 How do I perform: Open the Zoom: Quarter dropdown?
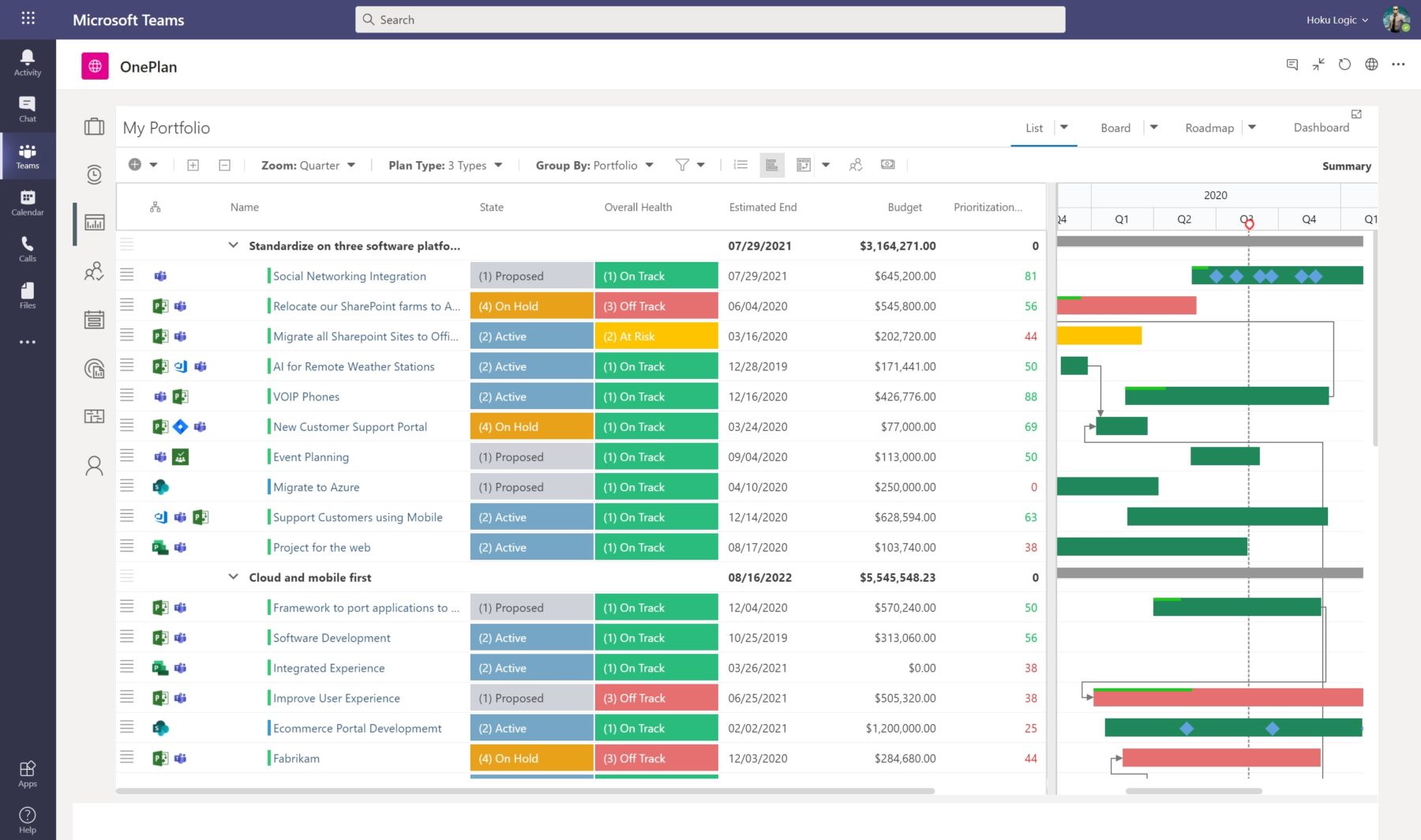(x=309, y=165)
